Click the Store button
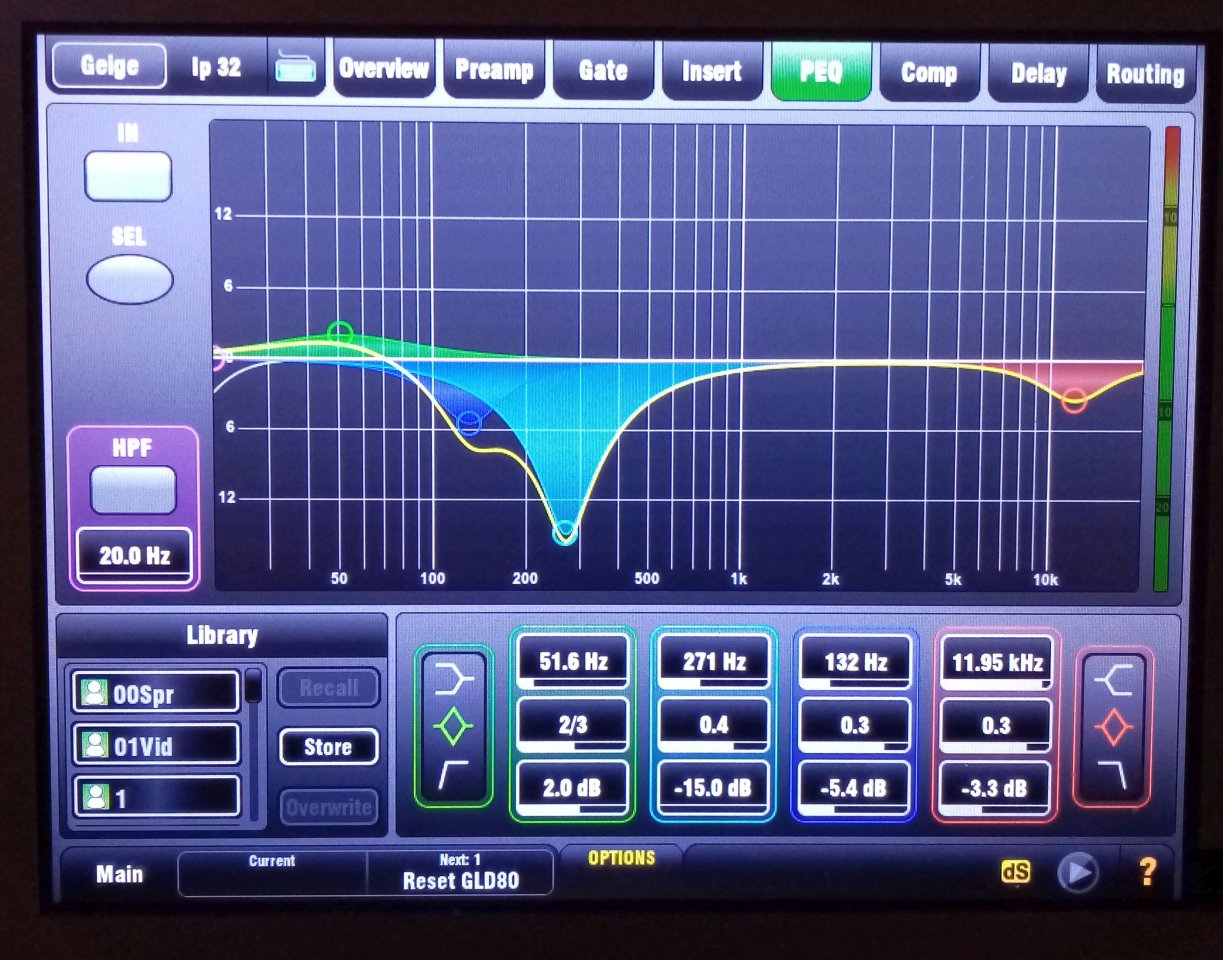The image size is (1223, 960). coord(328,747)
